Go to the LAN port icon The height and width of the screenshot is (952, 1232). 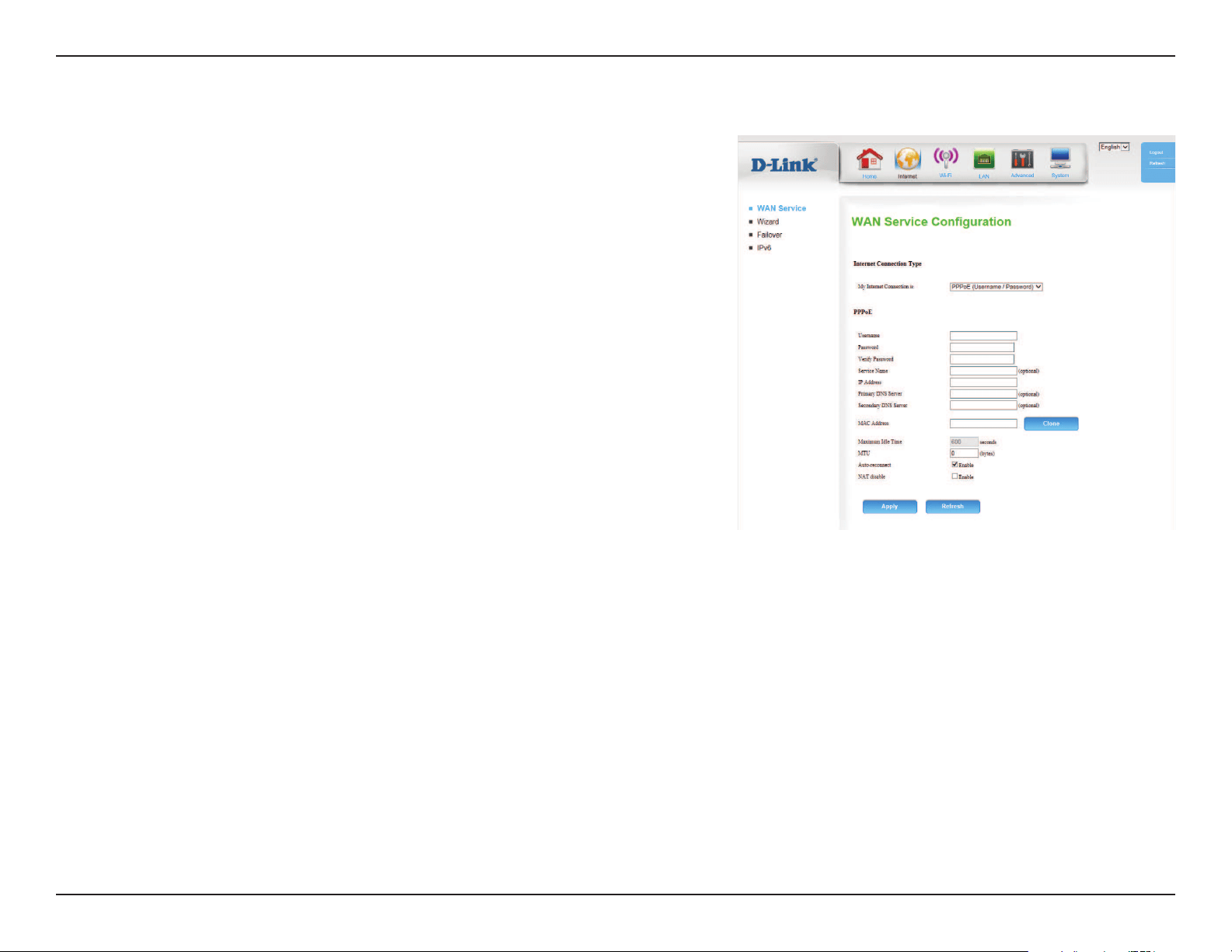click(x=984, y=159)
